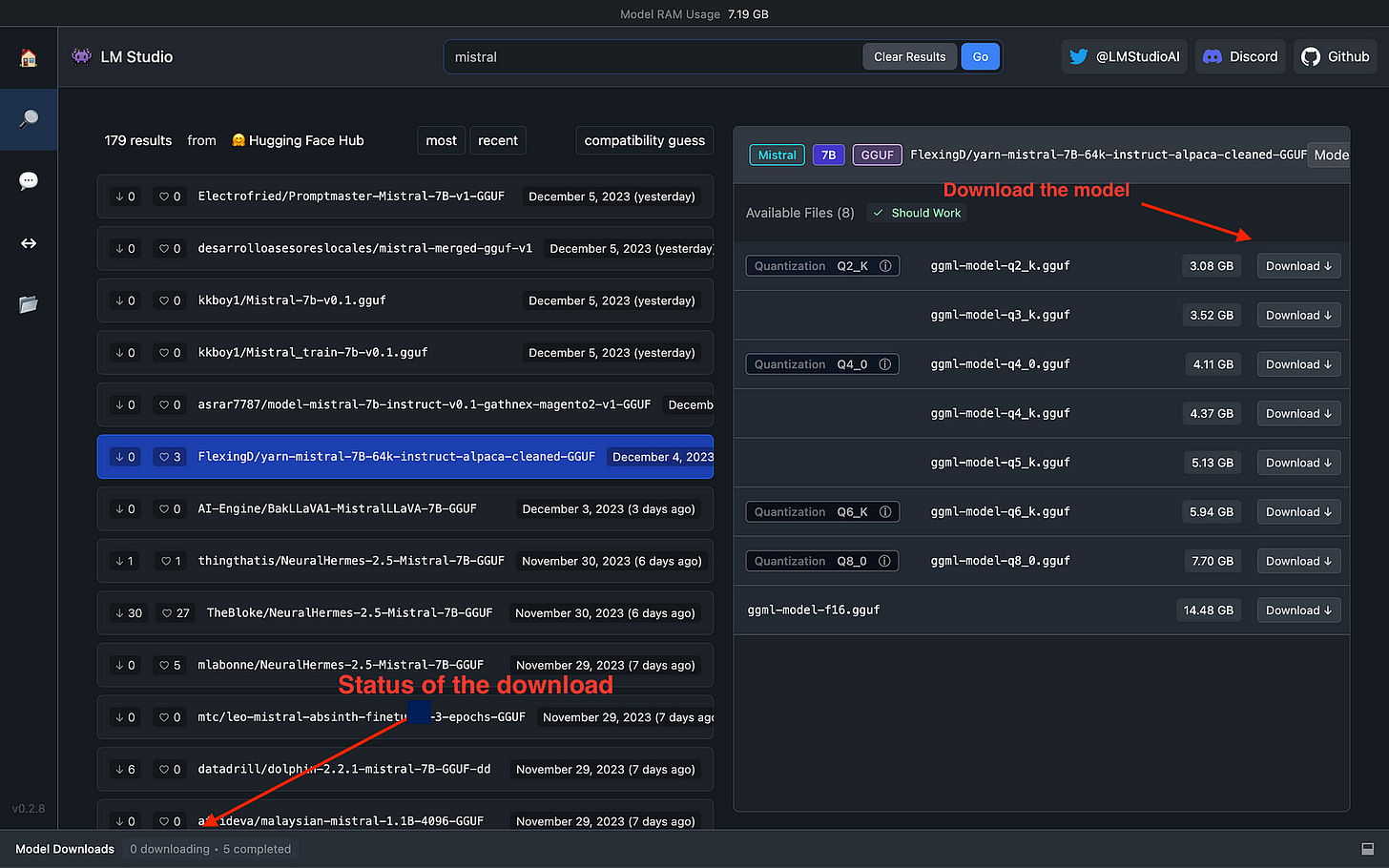Image resolution: width=1389 pixels, height=868 pixels.
Task: Click the Mistral tag badge
Action: (x=777, y=155)
